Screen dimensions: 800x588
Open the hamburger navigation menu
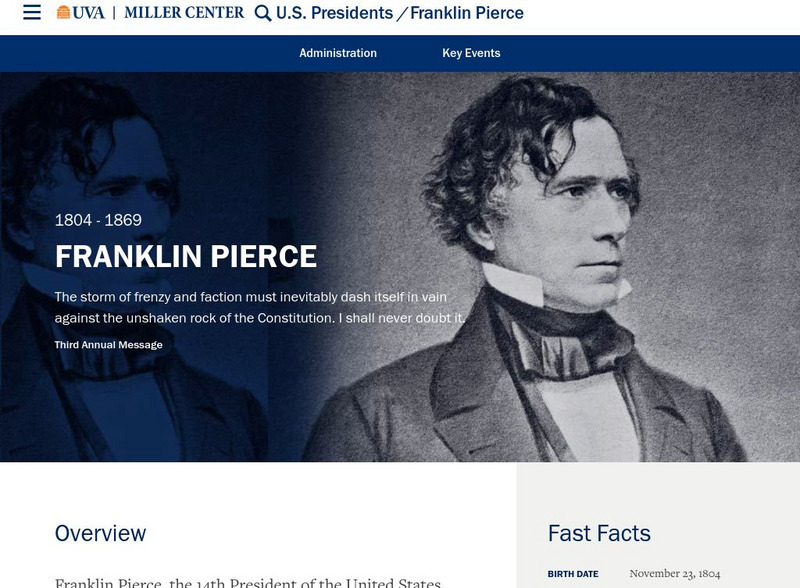(x=32, y=13)
